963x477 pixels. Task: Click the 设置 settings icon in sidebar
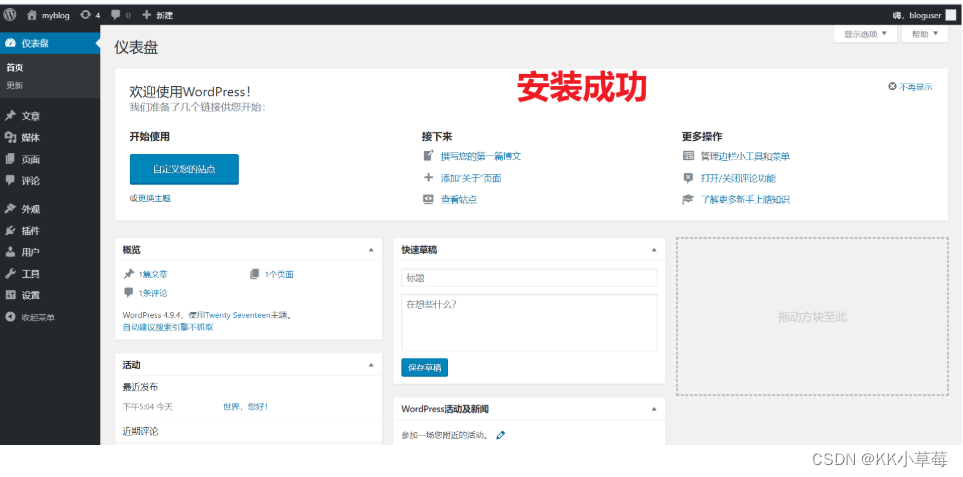coord(10,295)
